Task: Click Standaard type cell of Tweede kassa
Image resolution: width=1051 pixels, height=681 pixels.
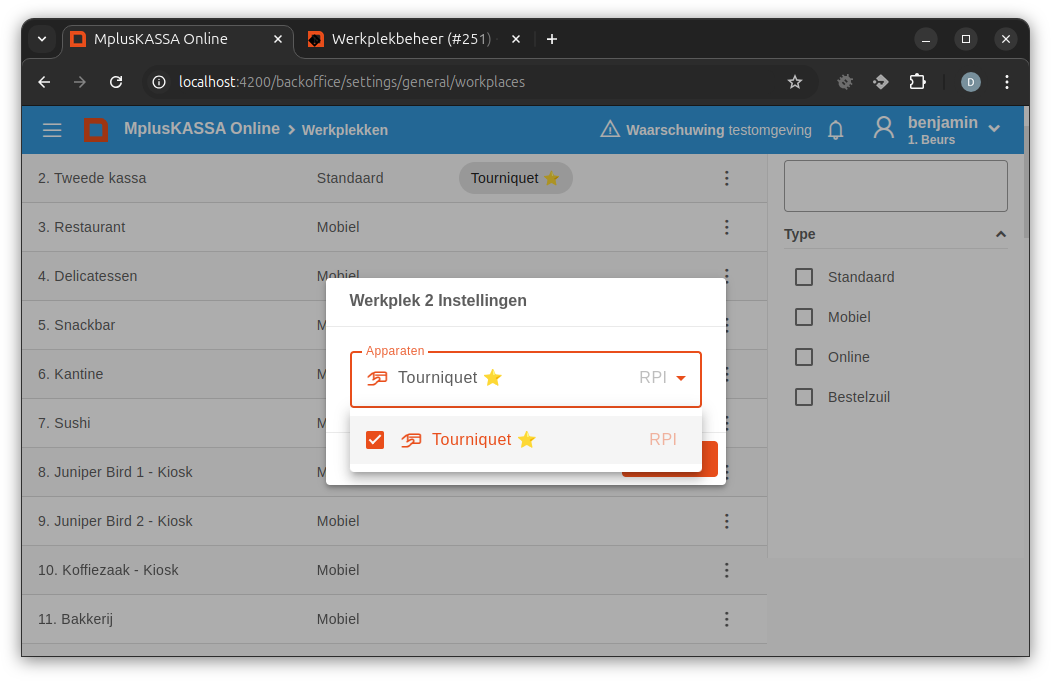Action: pos(350,178)
